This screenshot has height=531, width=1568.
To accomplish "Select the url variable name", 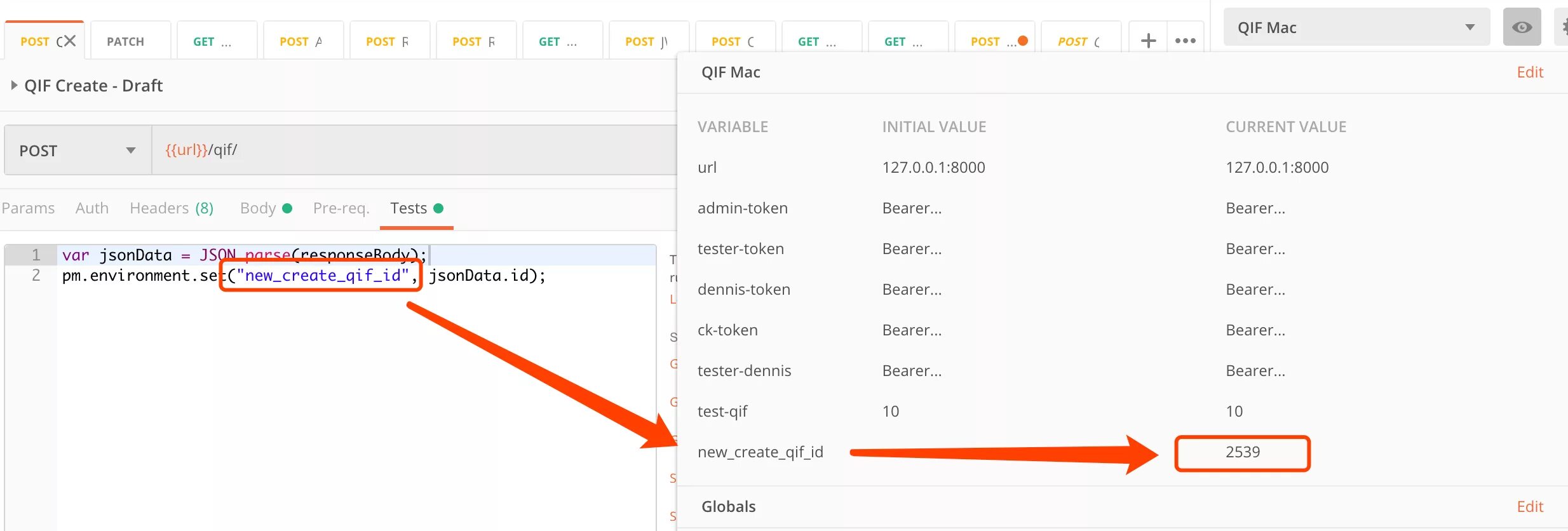I will click(707, 168).
